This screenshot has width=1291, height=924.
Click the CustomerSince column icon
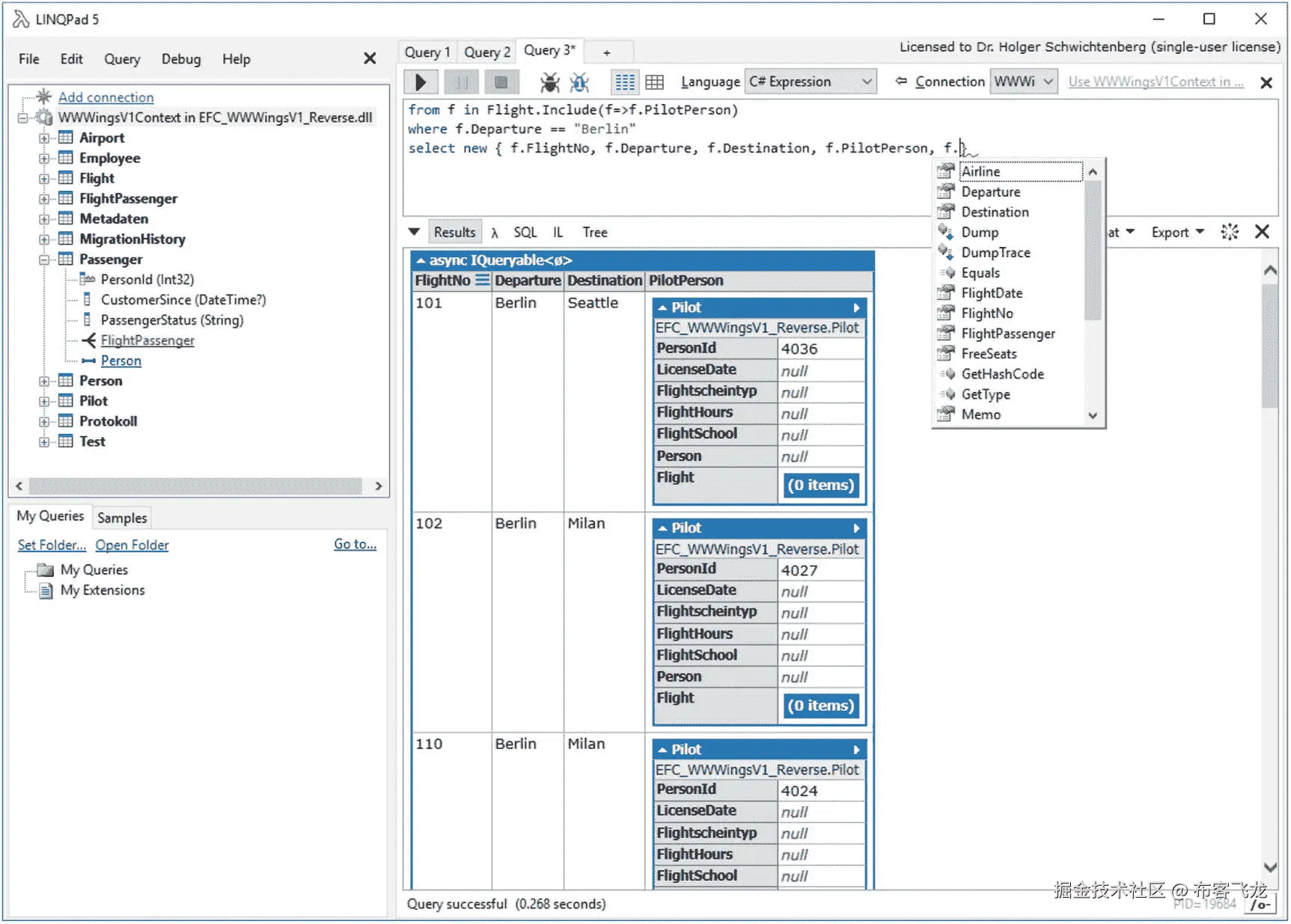pyautogui.click(x=87, y=299)
